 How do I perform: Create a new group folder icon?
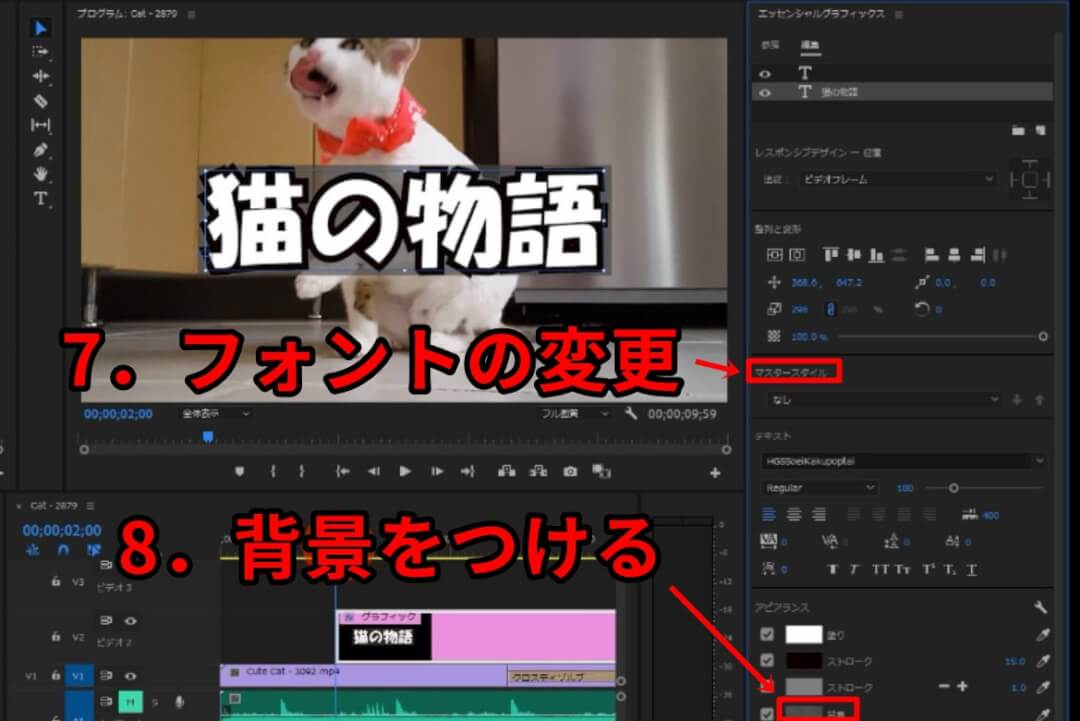(1018, 130)
